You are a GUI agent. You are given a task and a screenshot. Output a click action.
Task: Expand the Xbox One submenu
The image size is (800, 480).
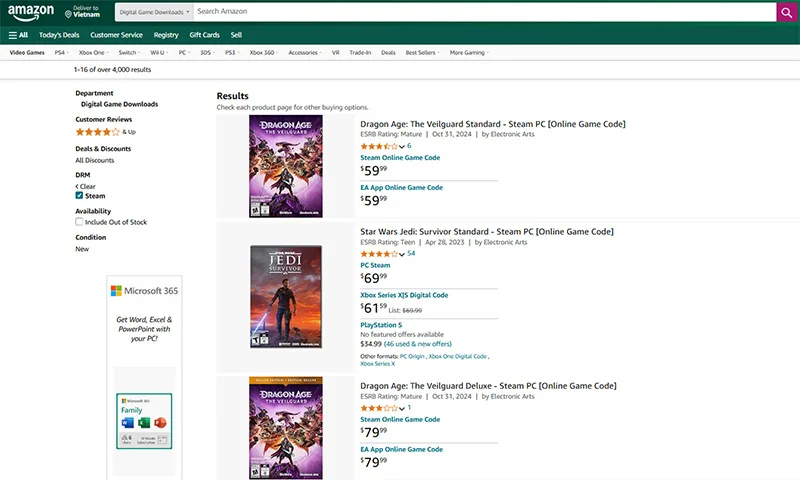point(93,53)
